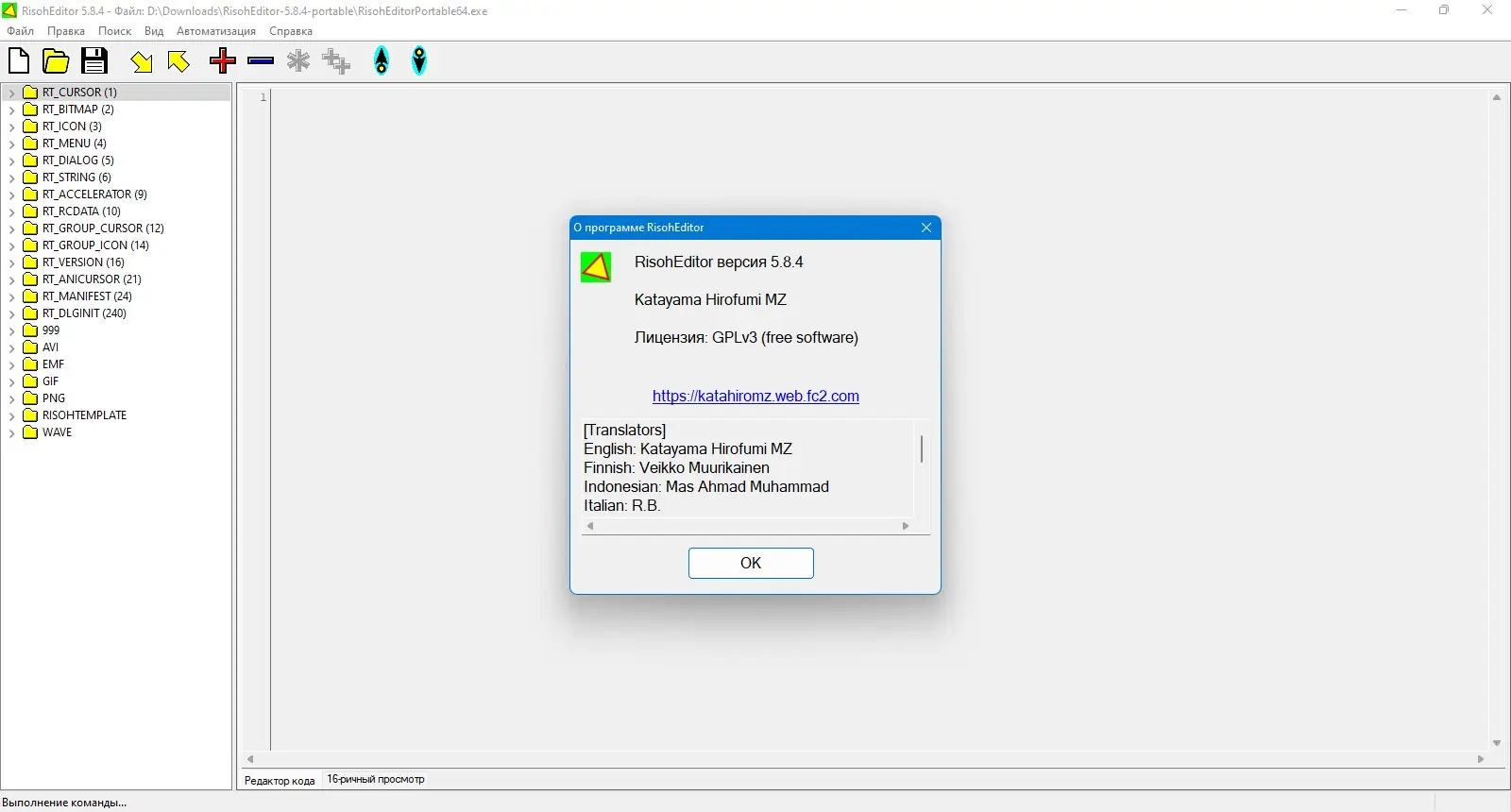Click the 'RisohEditor версия 5.8.4' text
The width and height of the screenshot is (1511, 812).
[x=719, y=262]
